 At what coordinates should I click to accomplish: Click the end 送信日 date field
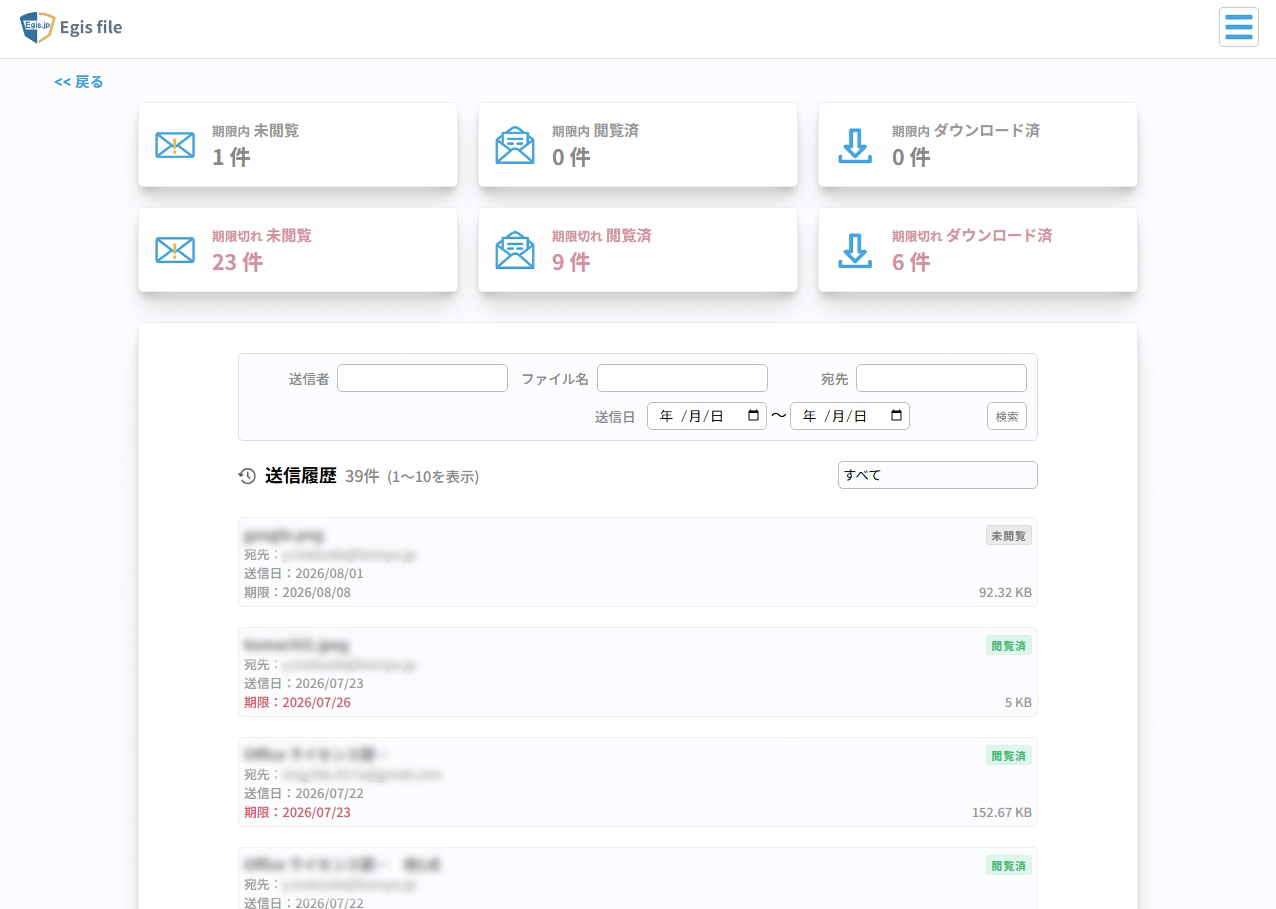tap(850, 416)
